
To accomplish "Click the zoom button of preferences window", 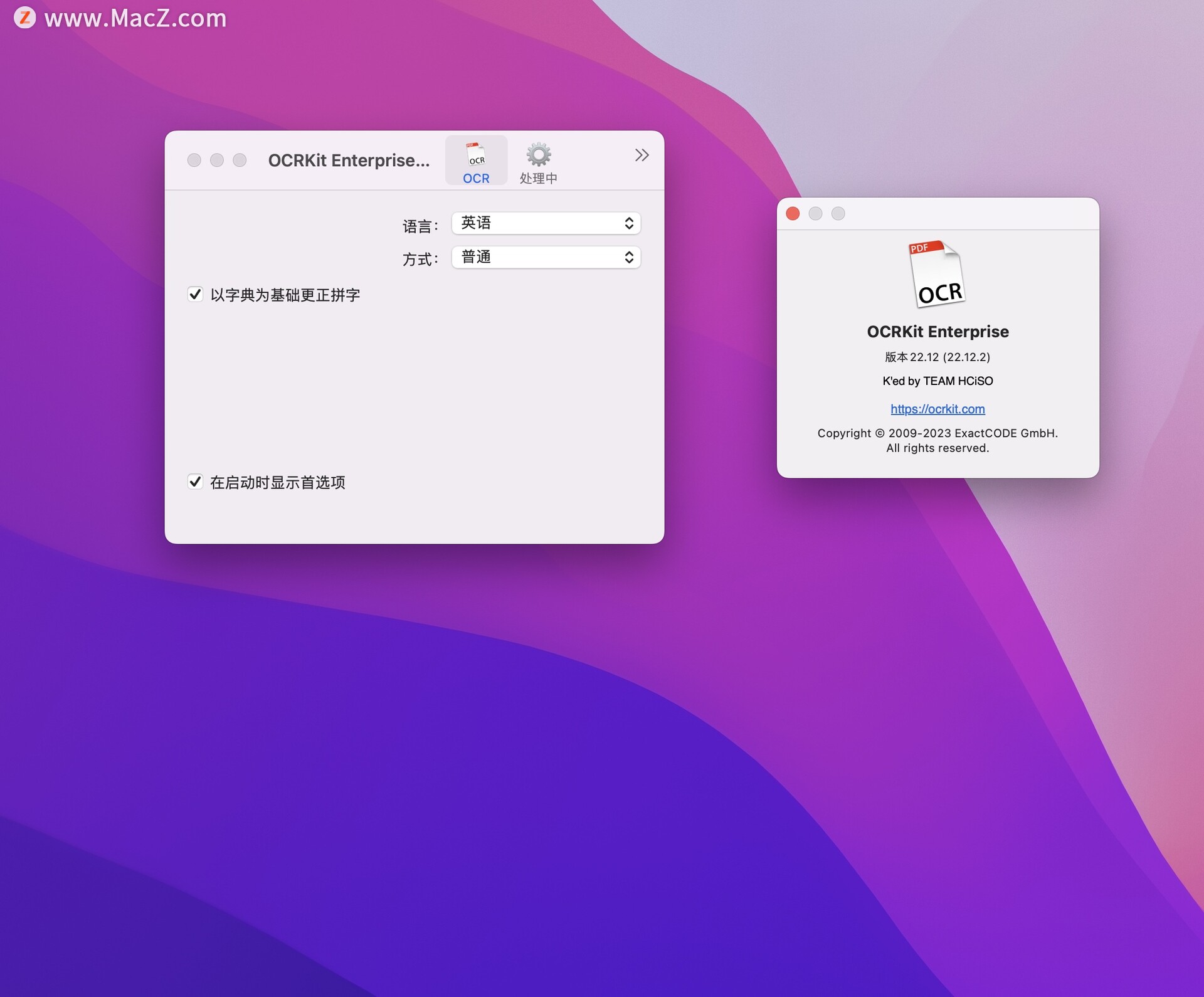I will tap(240, 160).
